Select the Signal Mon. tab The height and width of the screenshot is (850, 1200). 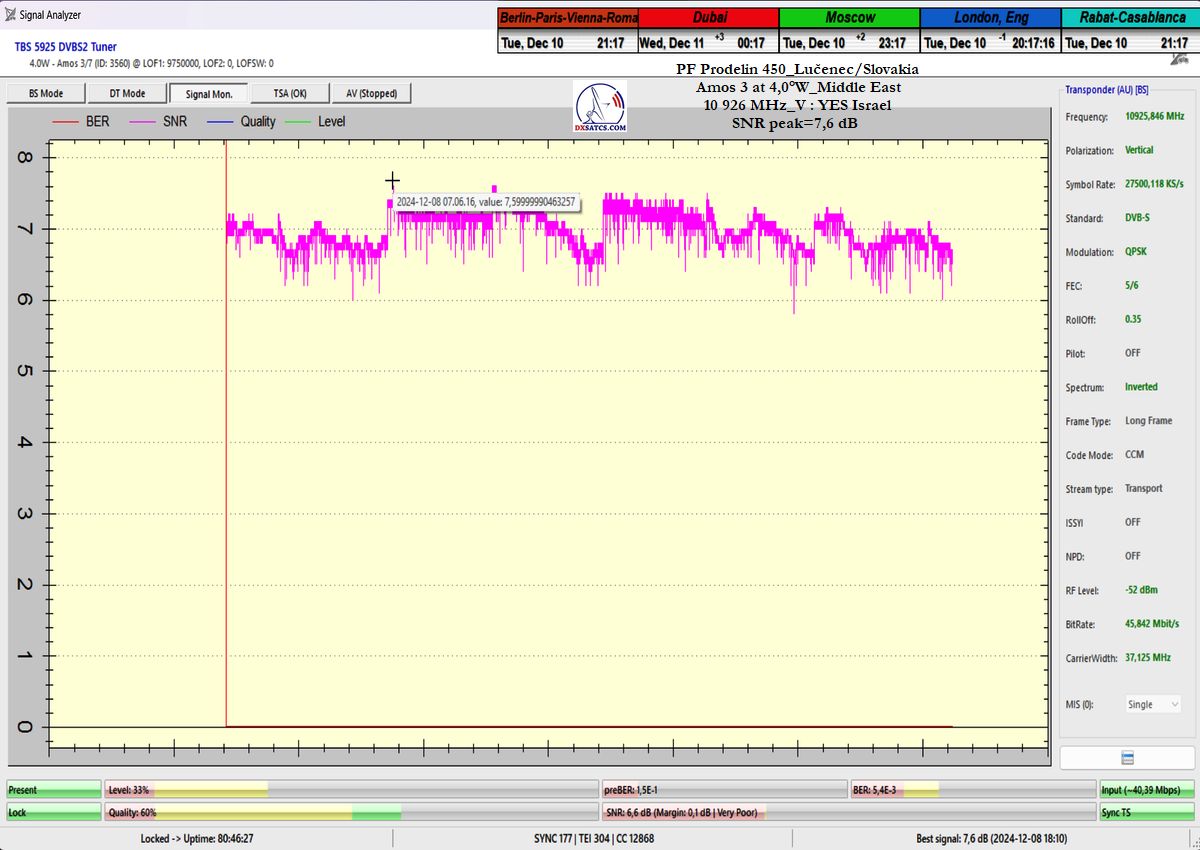click(208, 93)
